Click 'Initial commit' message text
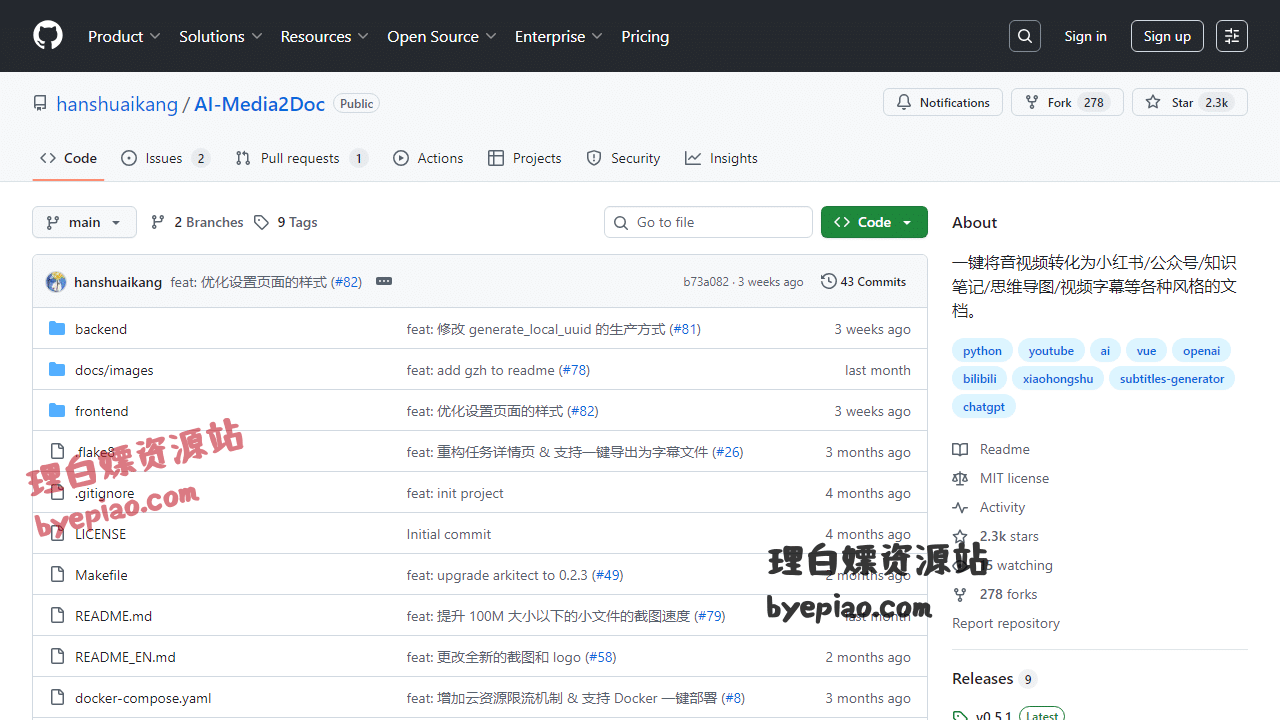This screenshot has width=1280, height=720. (449, 534)
